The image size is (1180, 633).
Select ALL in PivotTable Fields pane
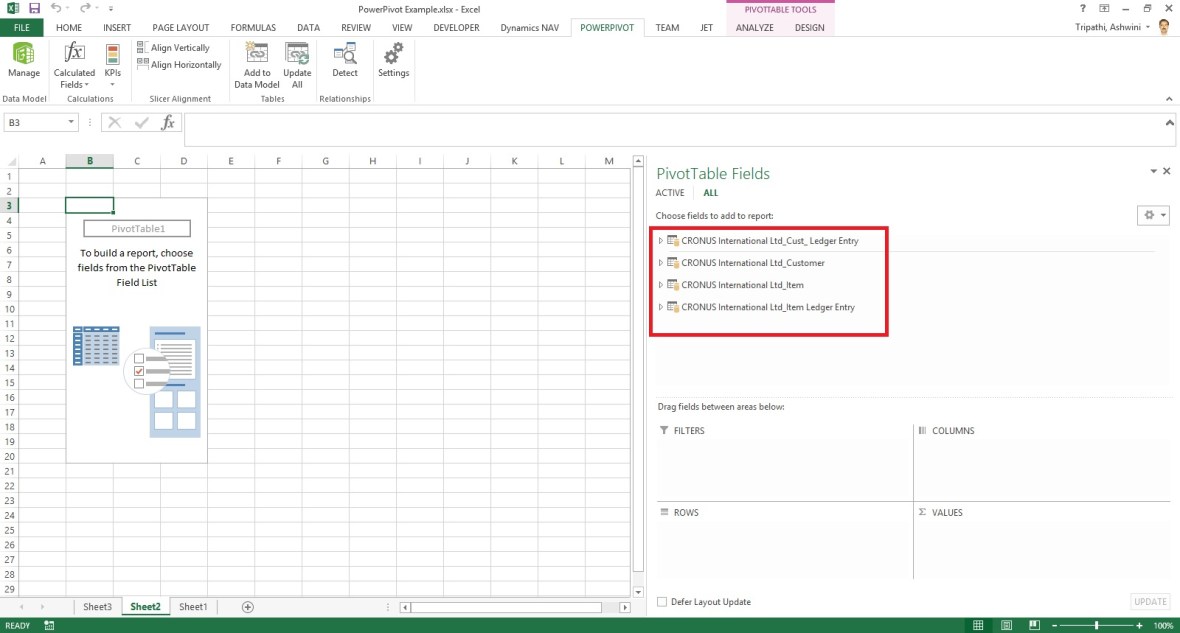710,192
